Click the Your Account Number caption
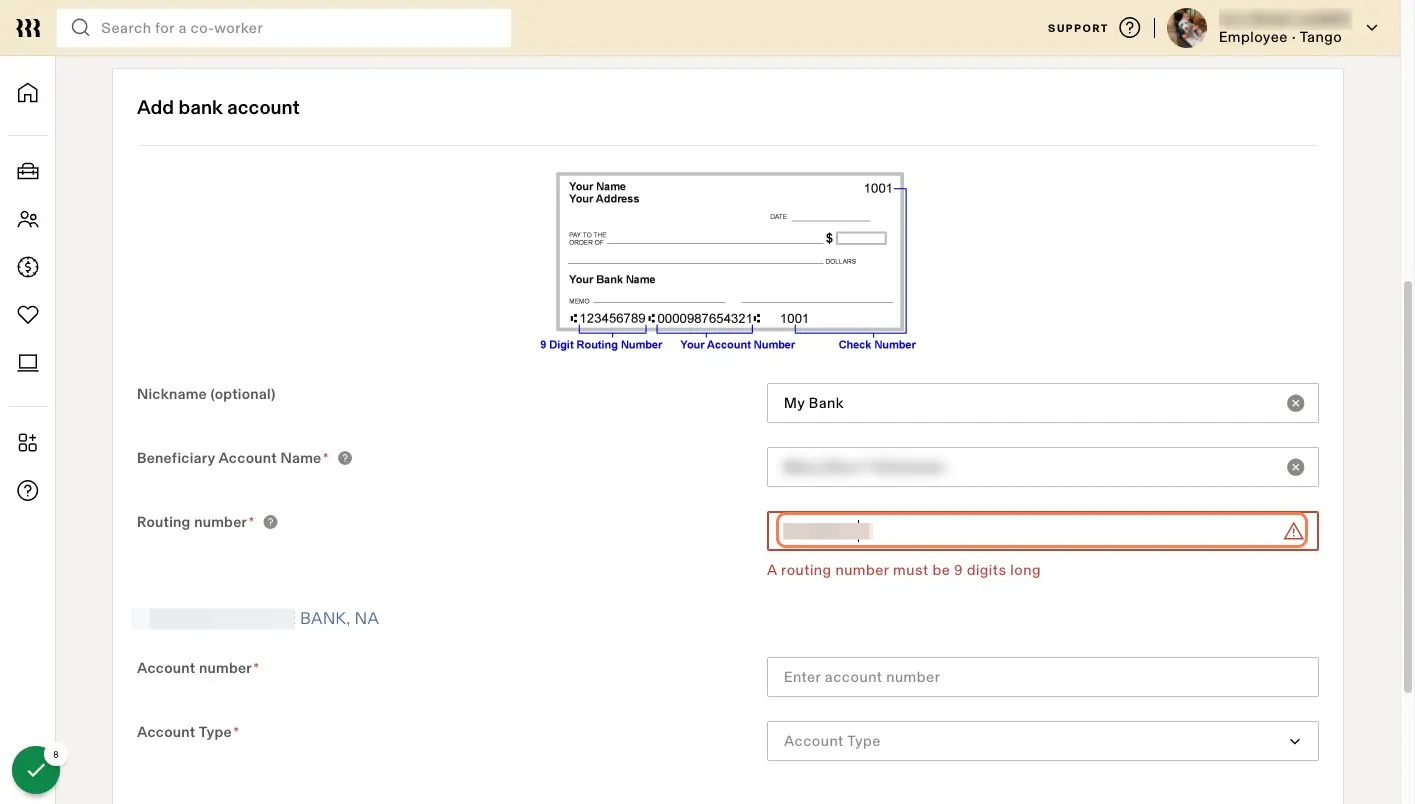1415x804 pixels. [737, 345]
